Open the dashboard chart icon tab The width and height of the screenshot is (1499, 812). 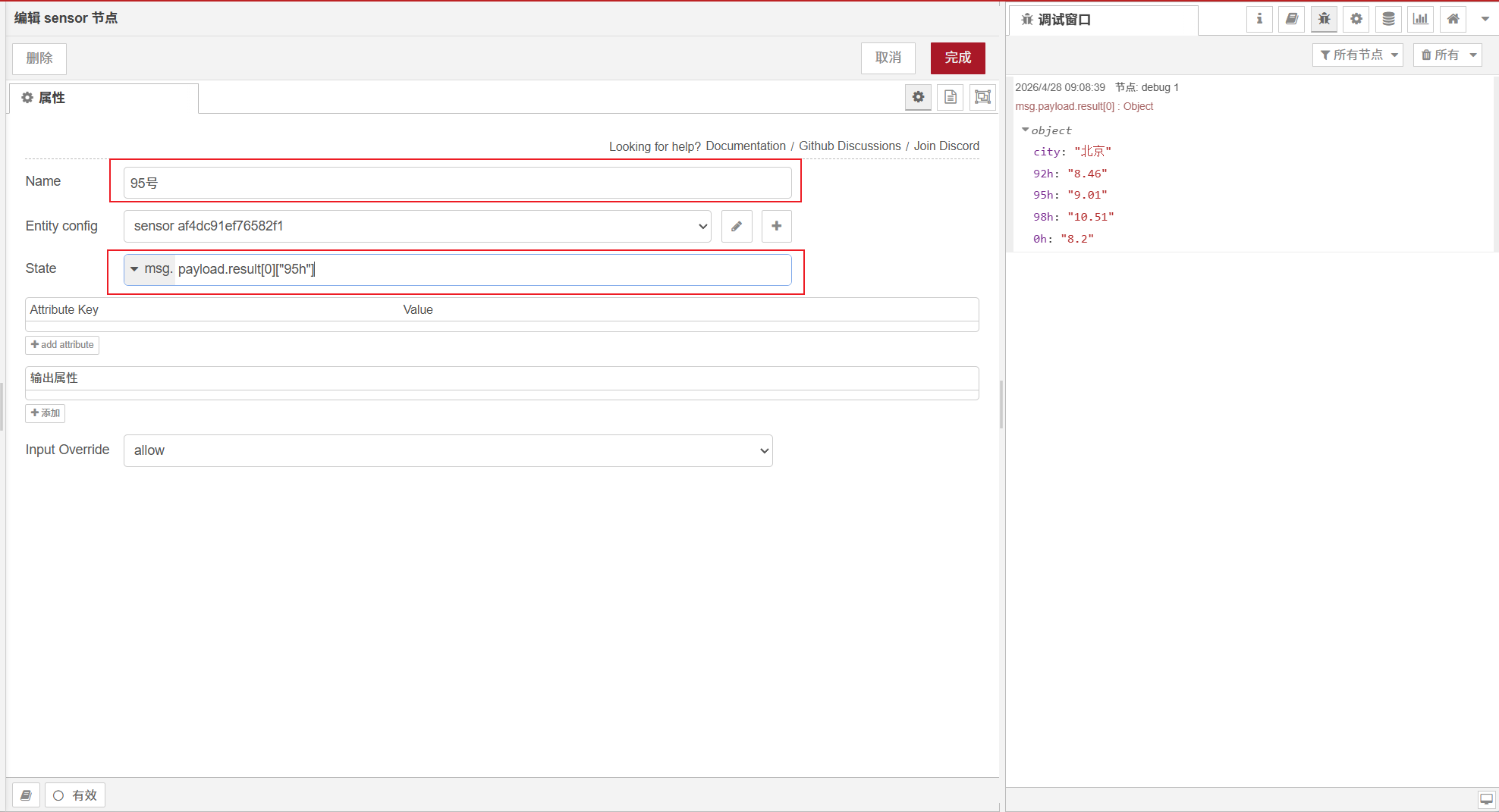1421,19
